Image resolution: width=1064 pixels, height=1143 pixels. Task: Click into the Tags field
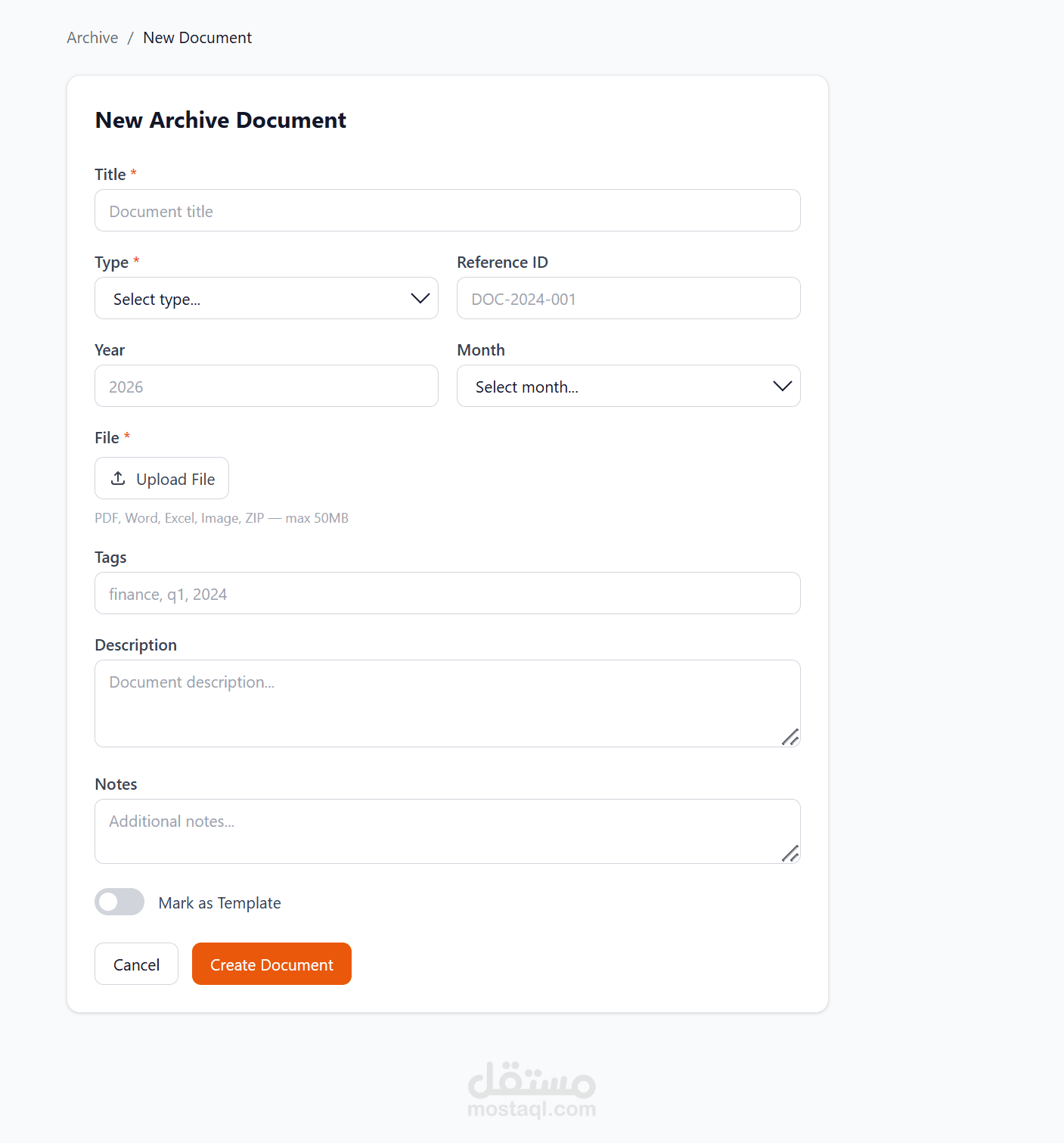pyautogui.click(x=447, y=593)
